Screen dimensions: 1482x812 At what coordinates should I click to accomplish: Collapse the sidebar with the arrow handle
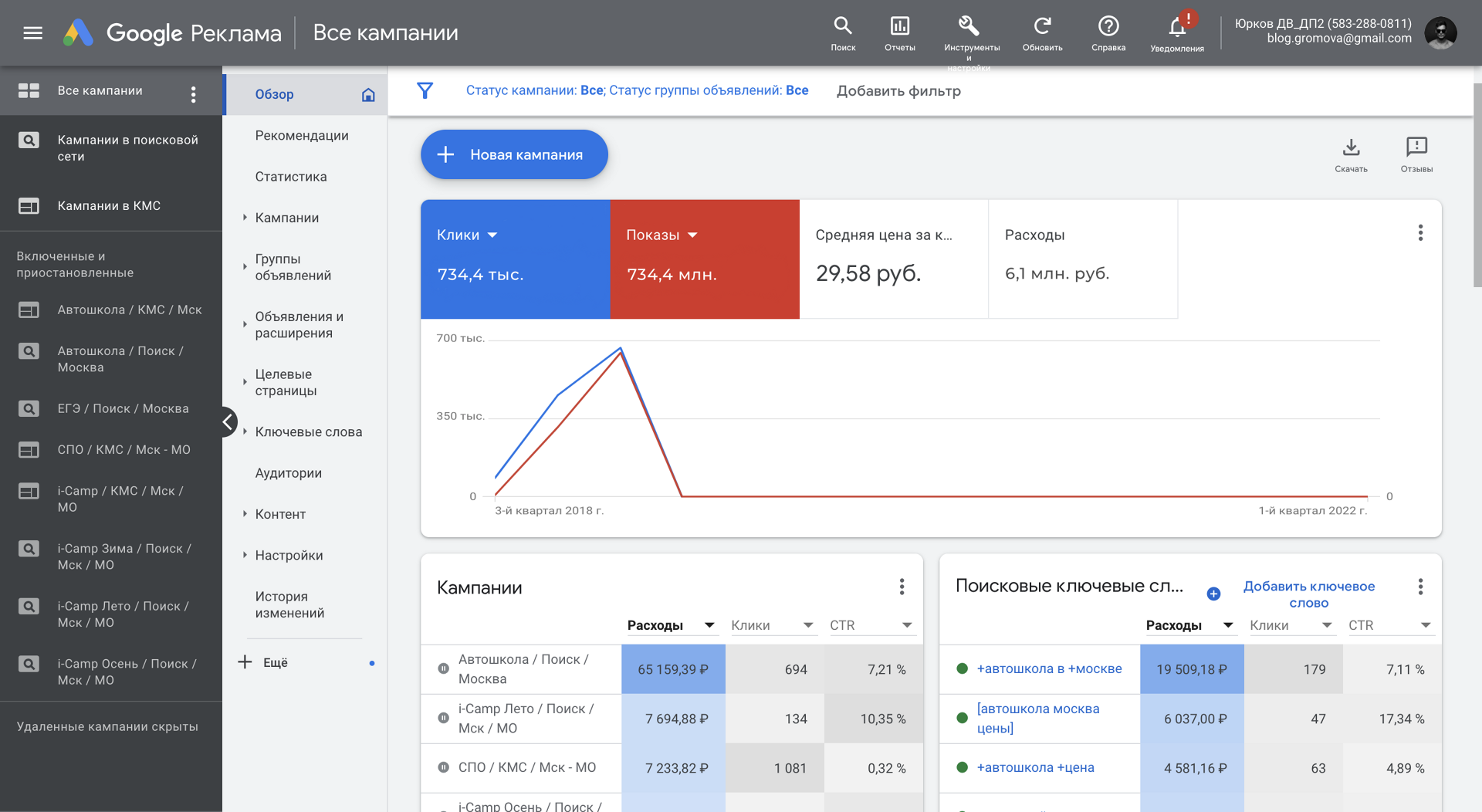pos(228,421)
